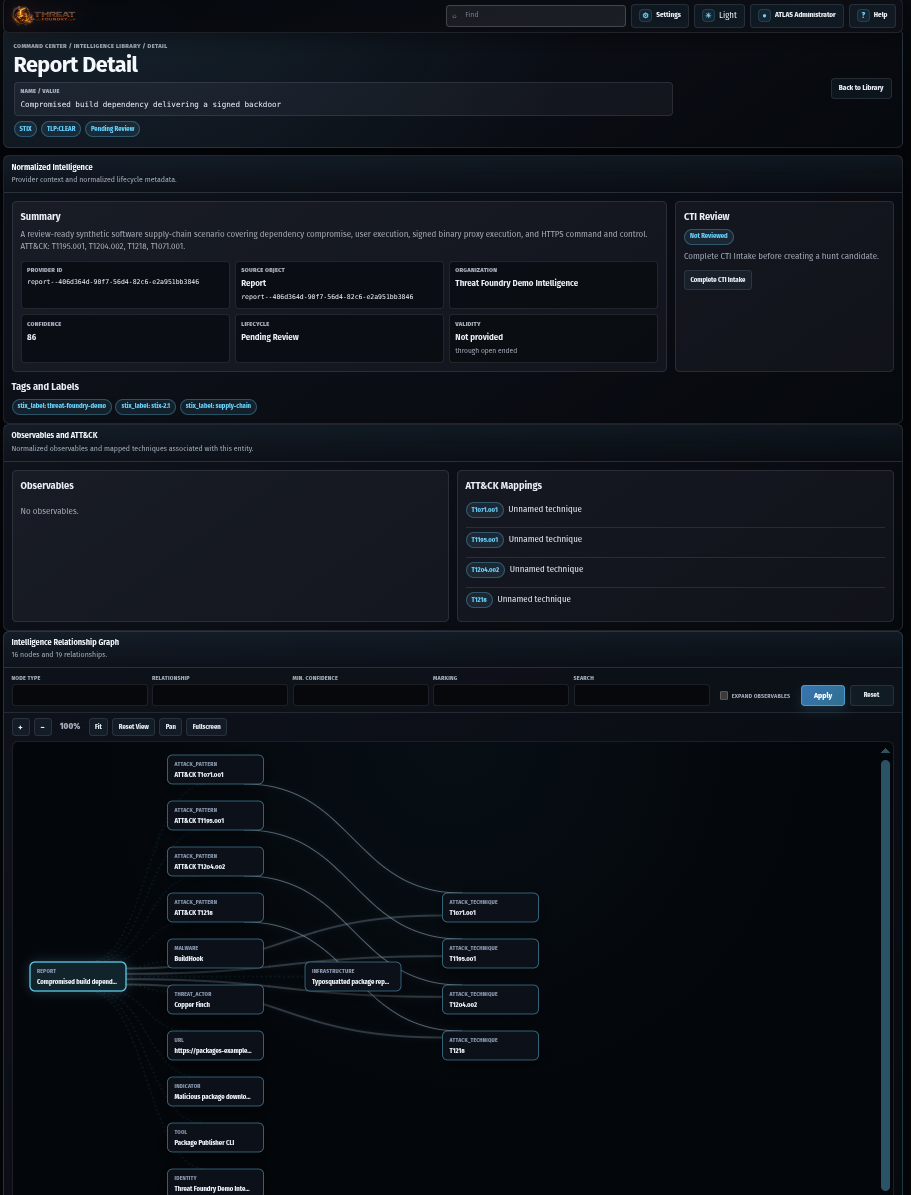Viewport: 911px width, 1195px height.
Task: Select the Typosquatted package infrastructure node
Action: pyautogui.click(x=353, y=976)
